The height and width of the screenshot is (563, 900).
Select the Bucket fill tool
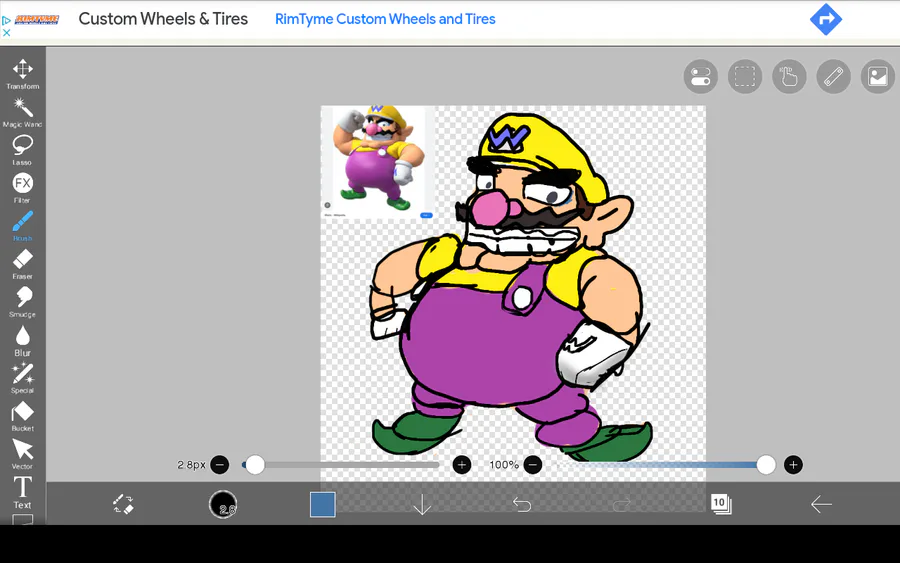[x=22, y=416]
